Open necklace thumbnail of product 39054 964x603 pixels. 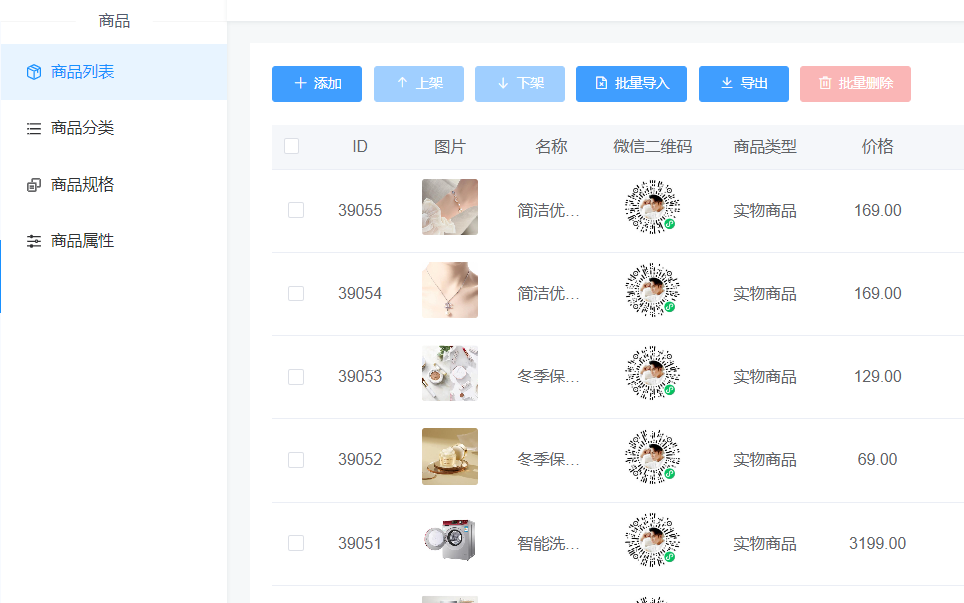(x=450, y=290)
